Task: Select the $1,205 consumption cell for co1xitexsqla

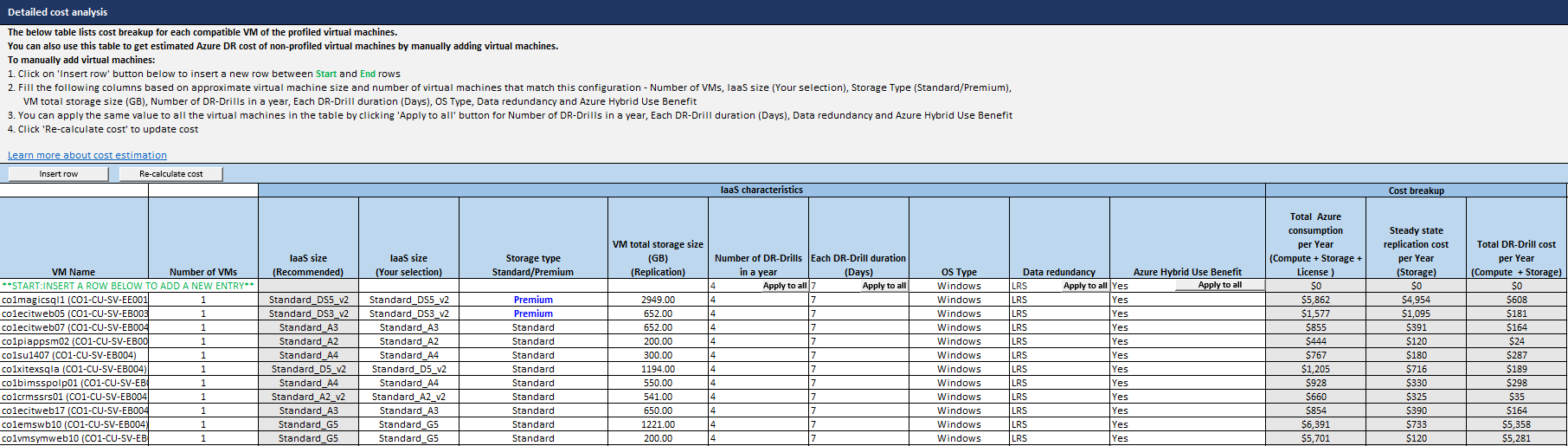Action: (x=1315, y=369)
